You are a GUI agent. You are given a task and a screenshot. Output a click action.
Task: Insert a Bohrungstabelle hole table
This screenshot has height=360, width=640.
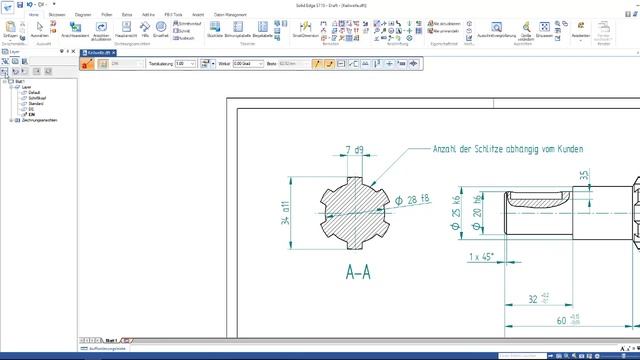point(238,30)
